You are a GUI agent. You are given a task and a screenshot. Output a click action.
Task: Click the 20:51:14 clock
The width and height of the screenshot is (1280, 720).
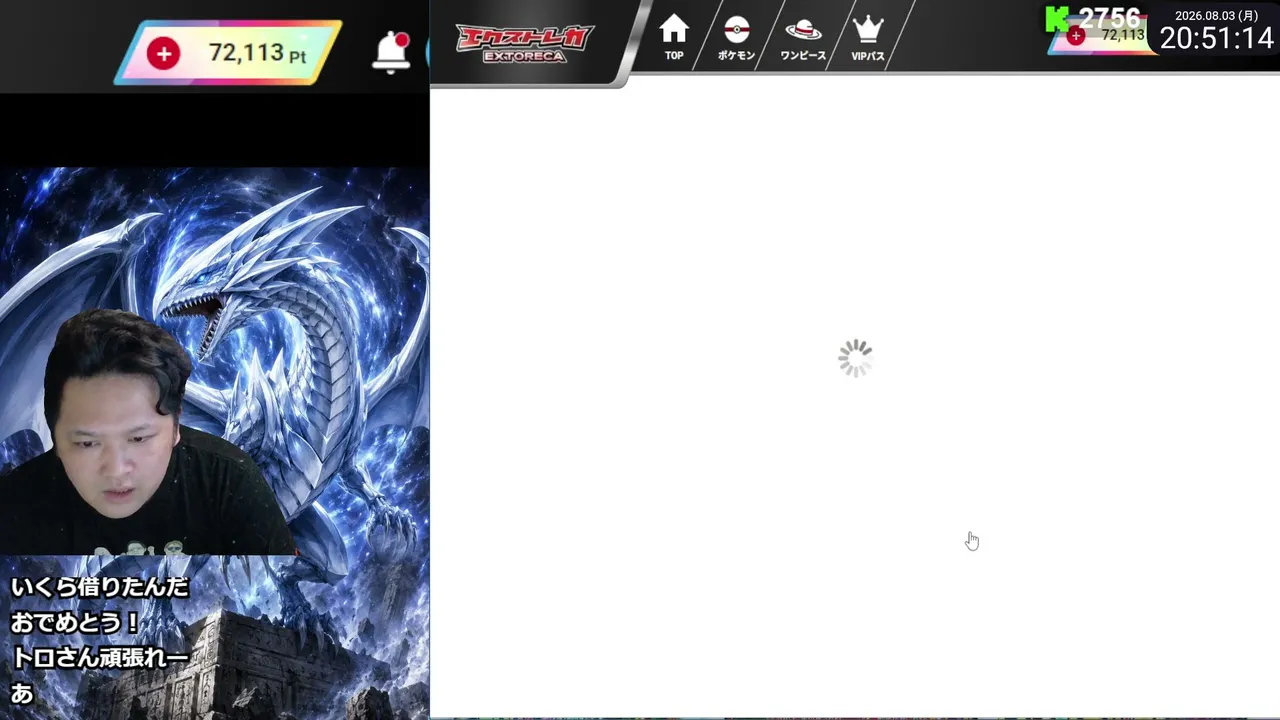[1217, 38]
